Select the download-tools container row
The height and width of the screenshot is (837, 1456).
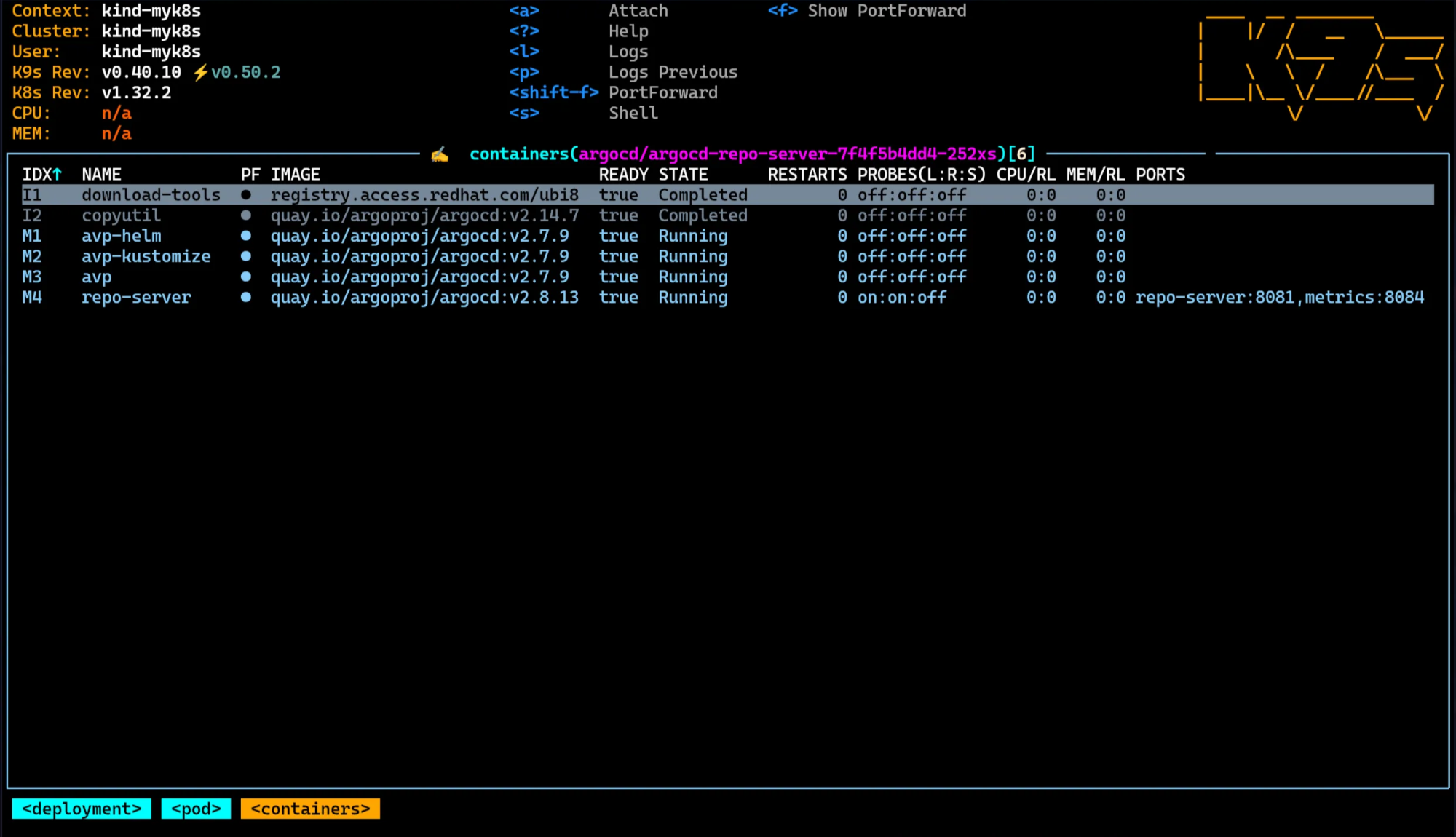[728, 195]
